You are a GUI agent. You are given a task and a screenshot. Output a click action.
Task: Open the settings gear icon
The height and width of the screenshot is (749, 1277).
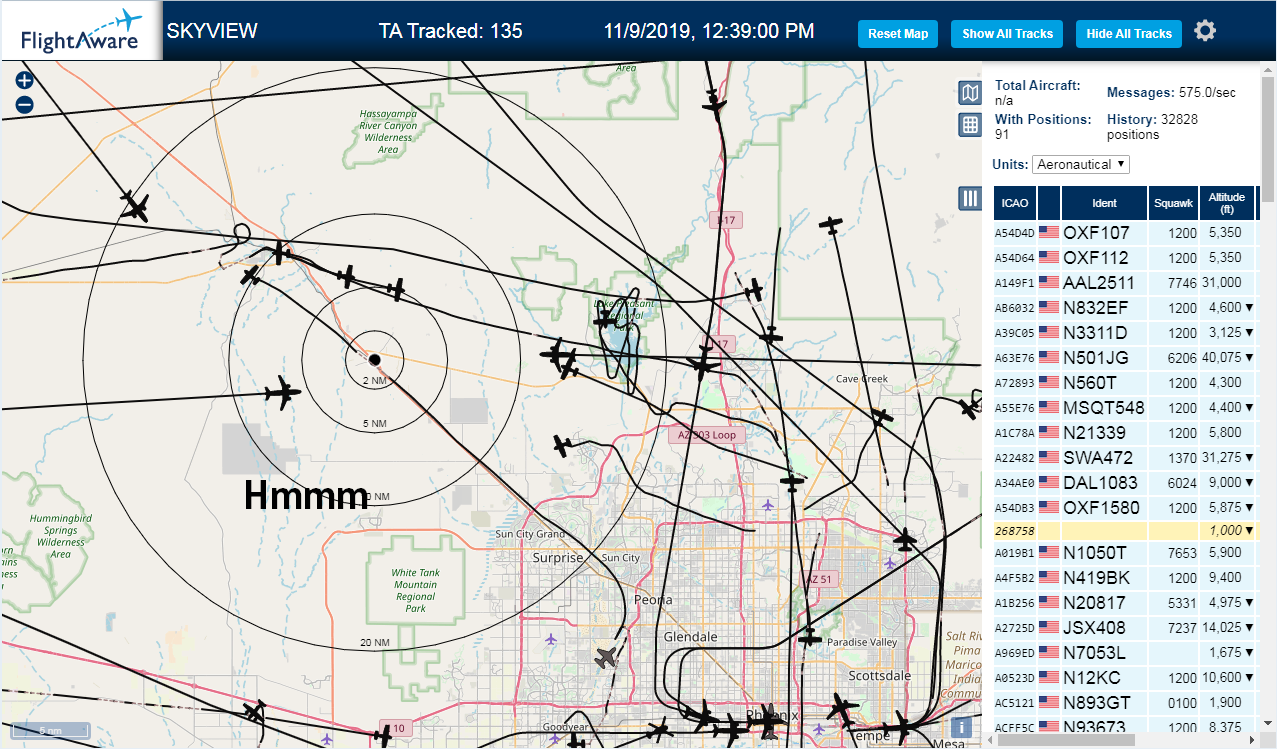[1205, 31]
